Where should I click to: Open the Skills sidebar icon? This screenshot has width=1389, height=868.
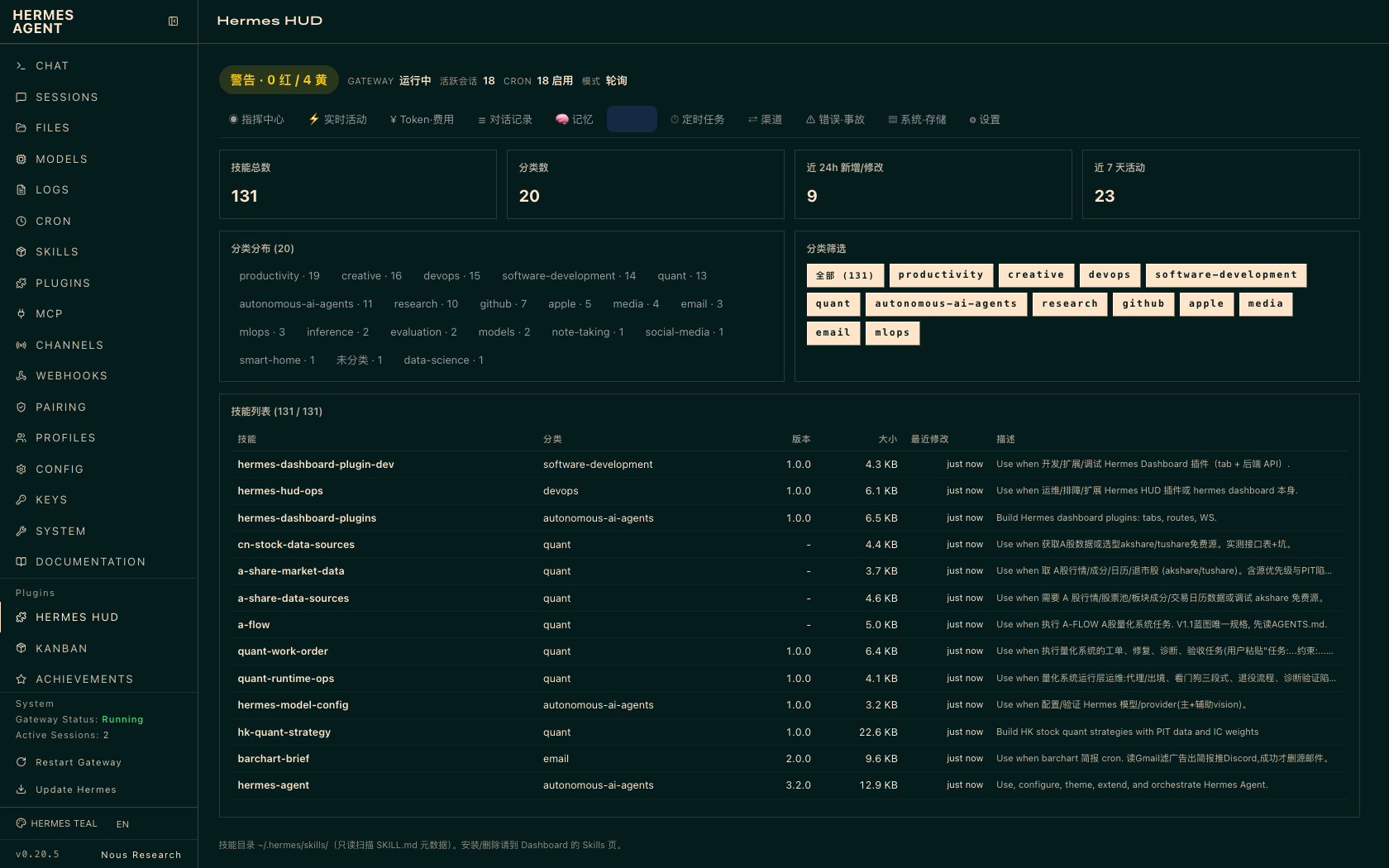(x=21, y=252)
